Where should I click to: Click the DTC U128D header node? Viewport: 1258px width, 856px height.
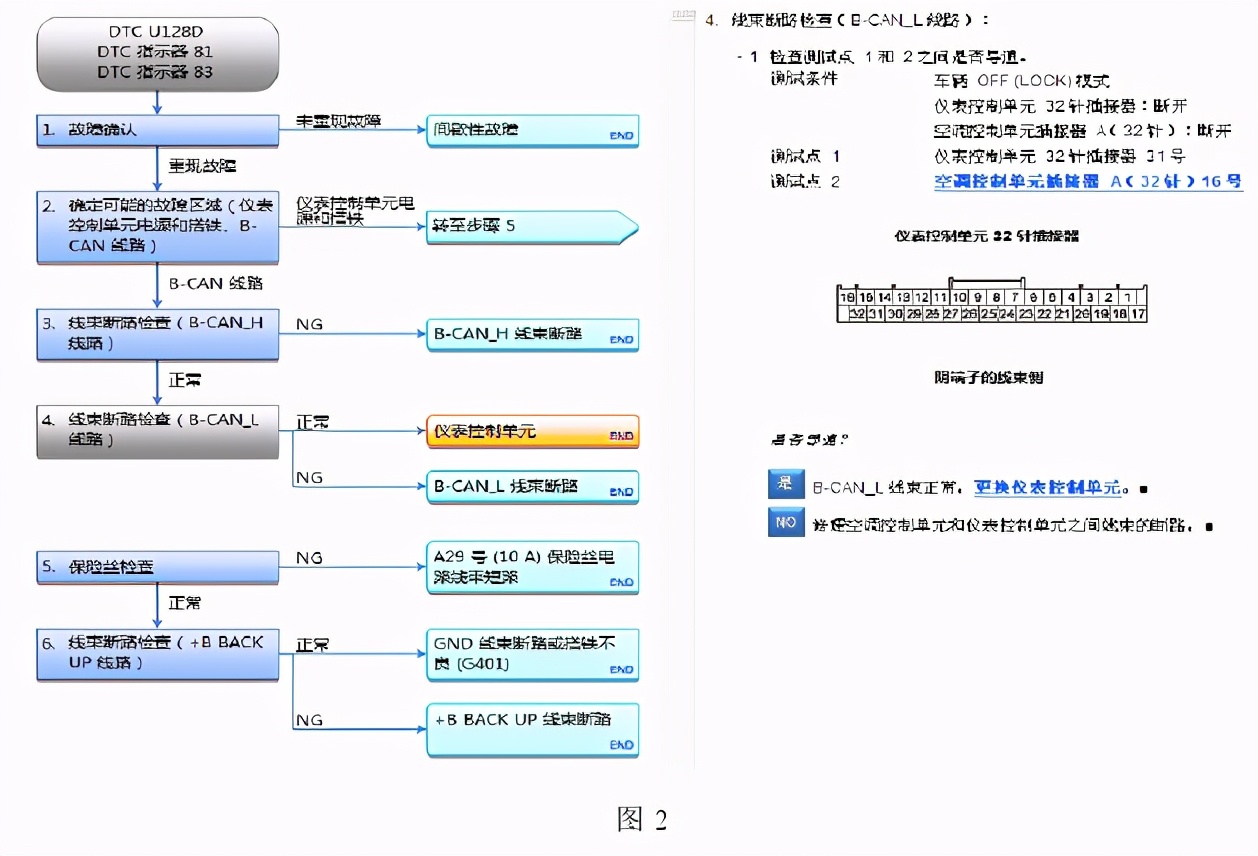[x=156, y=53]
